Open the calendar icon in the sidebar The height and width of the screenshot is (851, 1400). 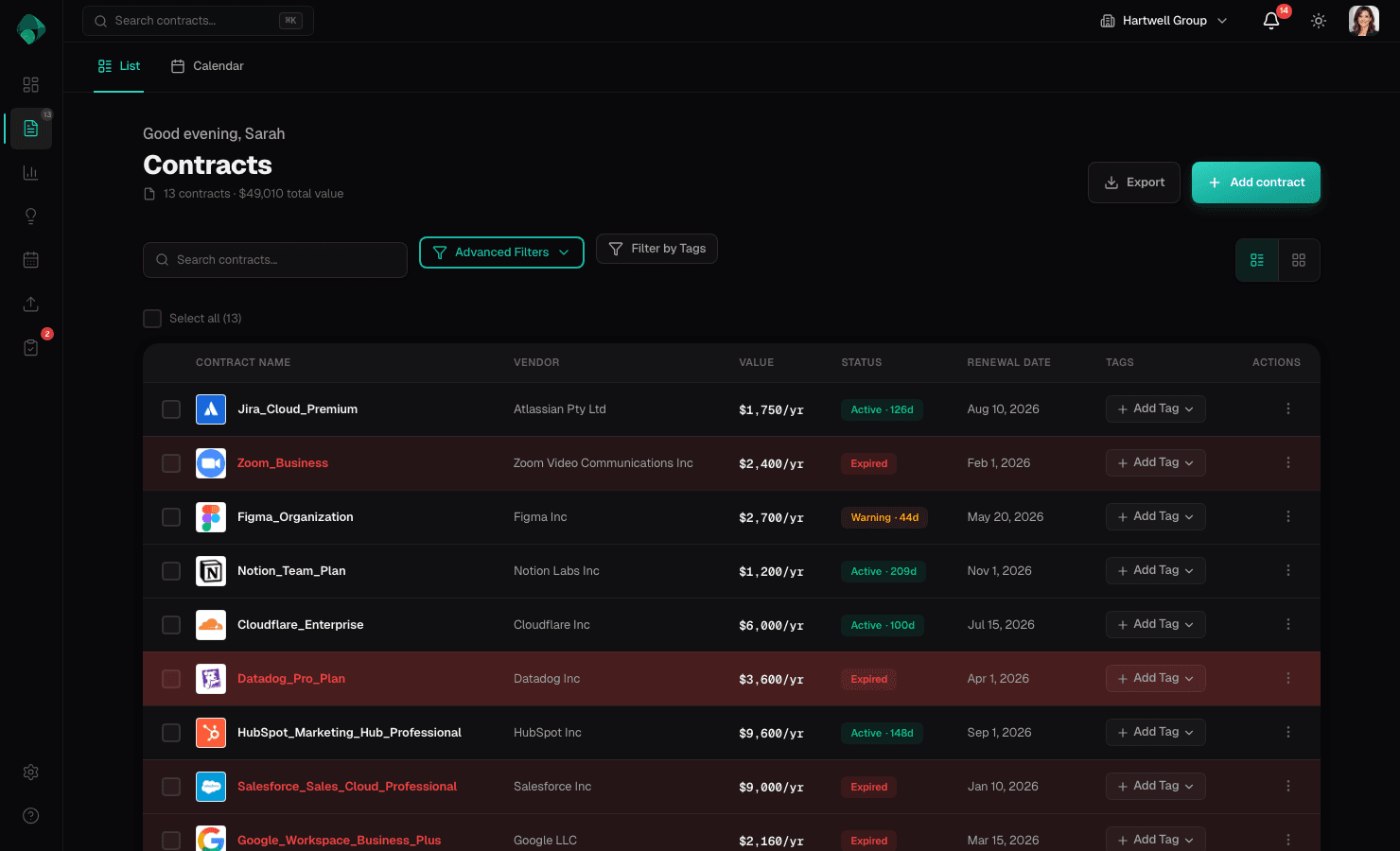[x=30, y=259]
